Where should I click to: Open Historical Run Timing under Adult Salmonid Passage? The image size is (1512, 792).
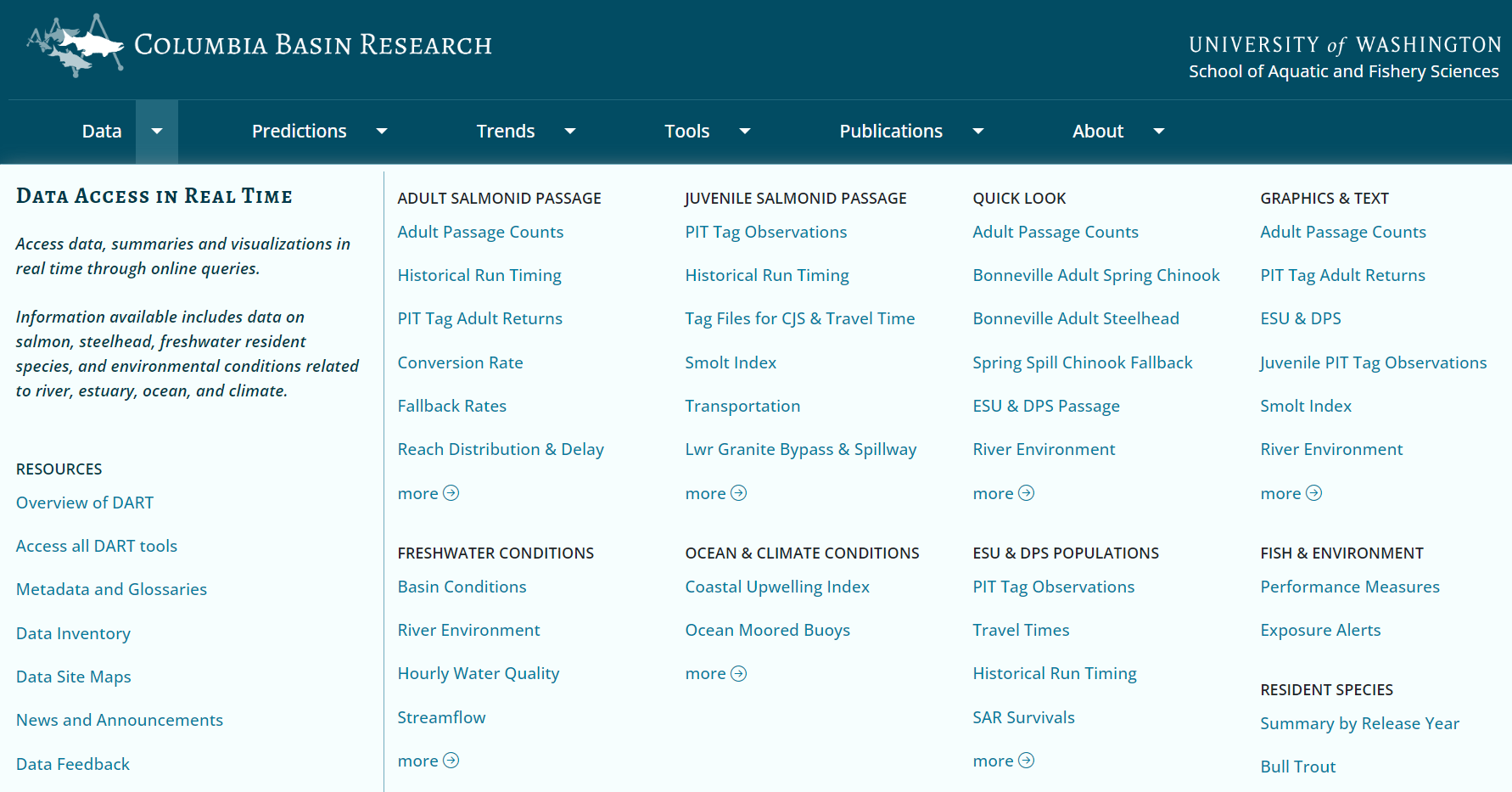(x=479, y=275)
